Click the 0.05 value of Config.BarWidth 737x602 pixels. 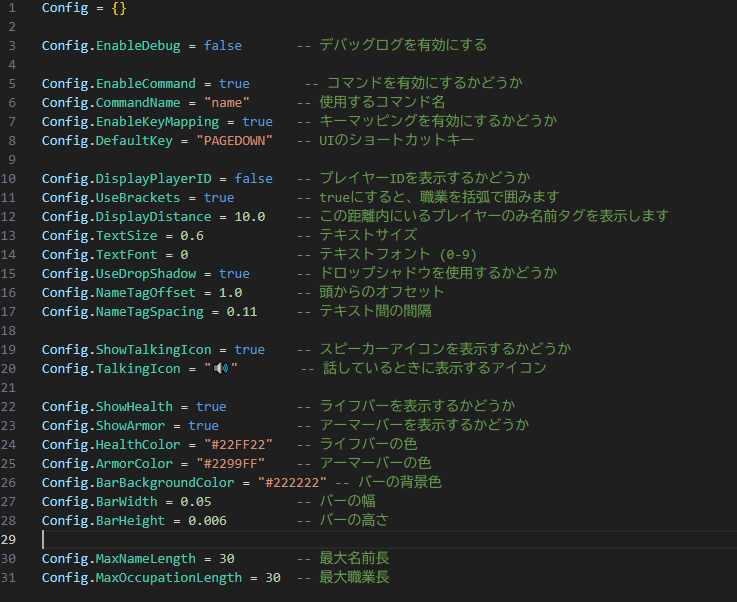coord(196,501)
